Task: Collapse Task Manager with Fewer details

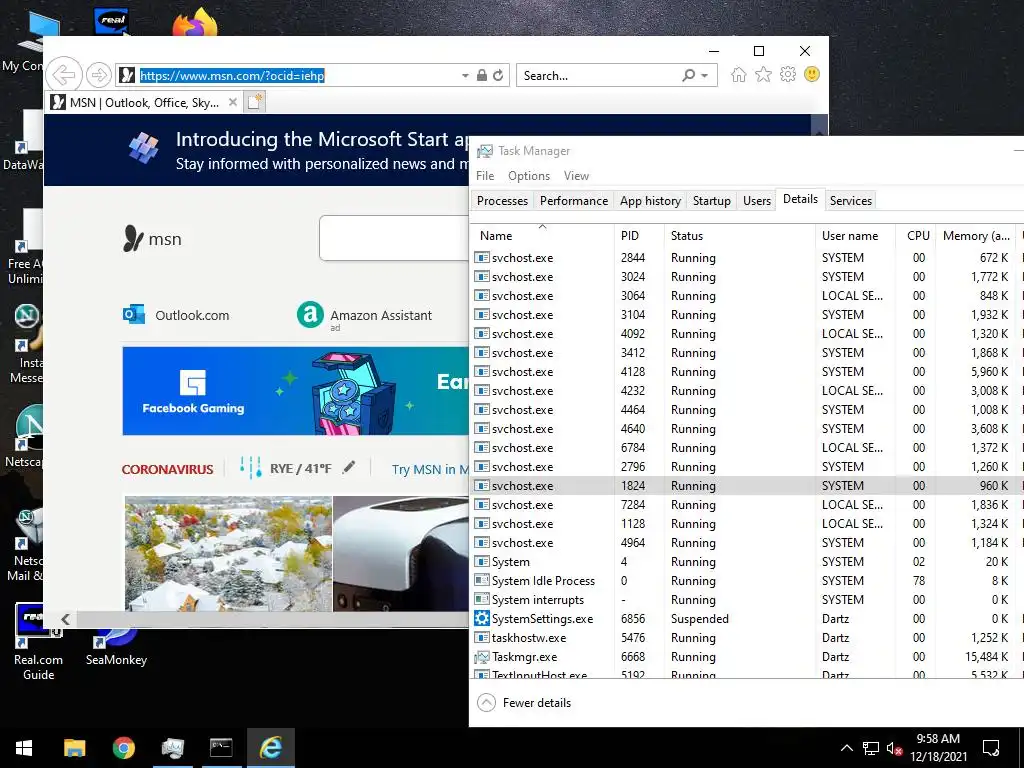Action: click(x=524, y=703)
